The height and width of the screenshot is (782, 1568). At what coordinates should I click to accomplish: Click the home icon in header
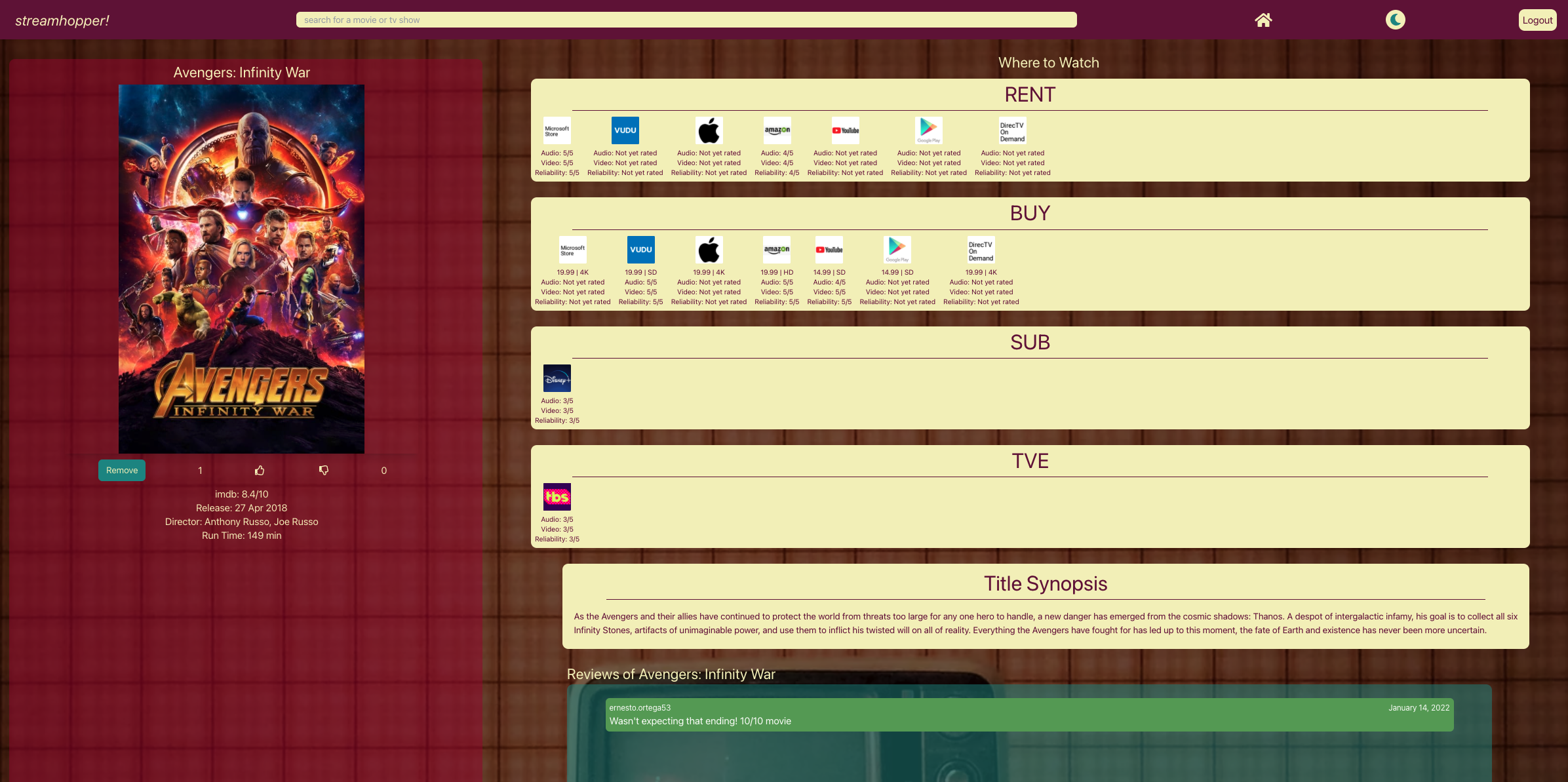click(1263, 20)
